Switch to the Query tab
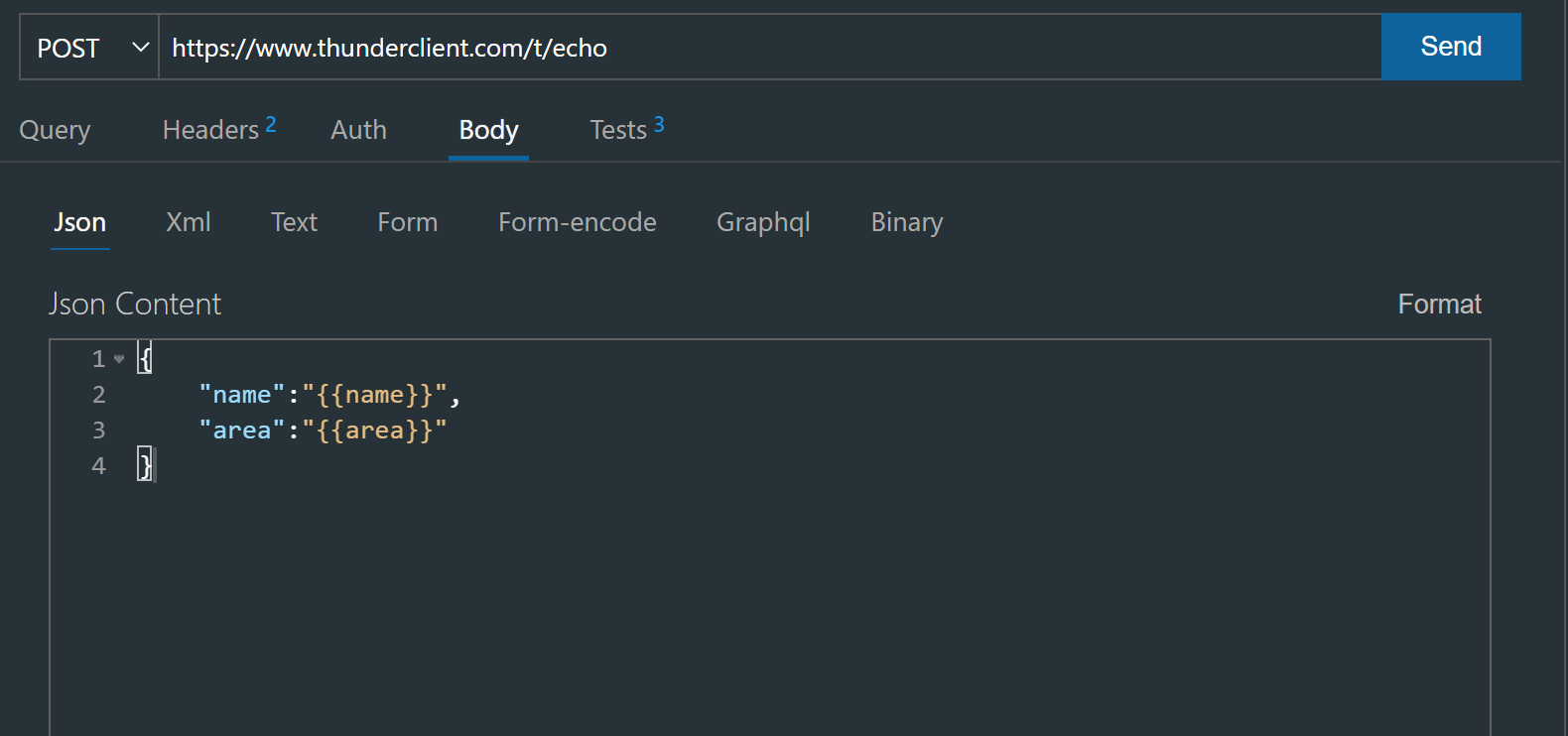This screenshot has width=1568, height=736. [55, 130]
